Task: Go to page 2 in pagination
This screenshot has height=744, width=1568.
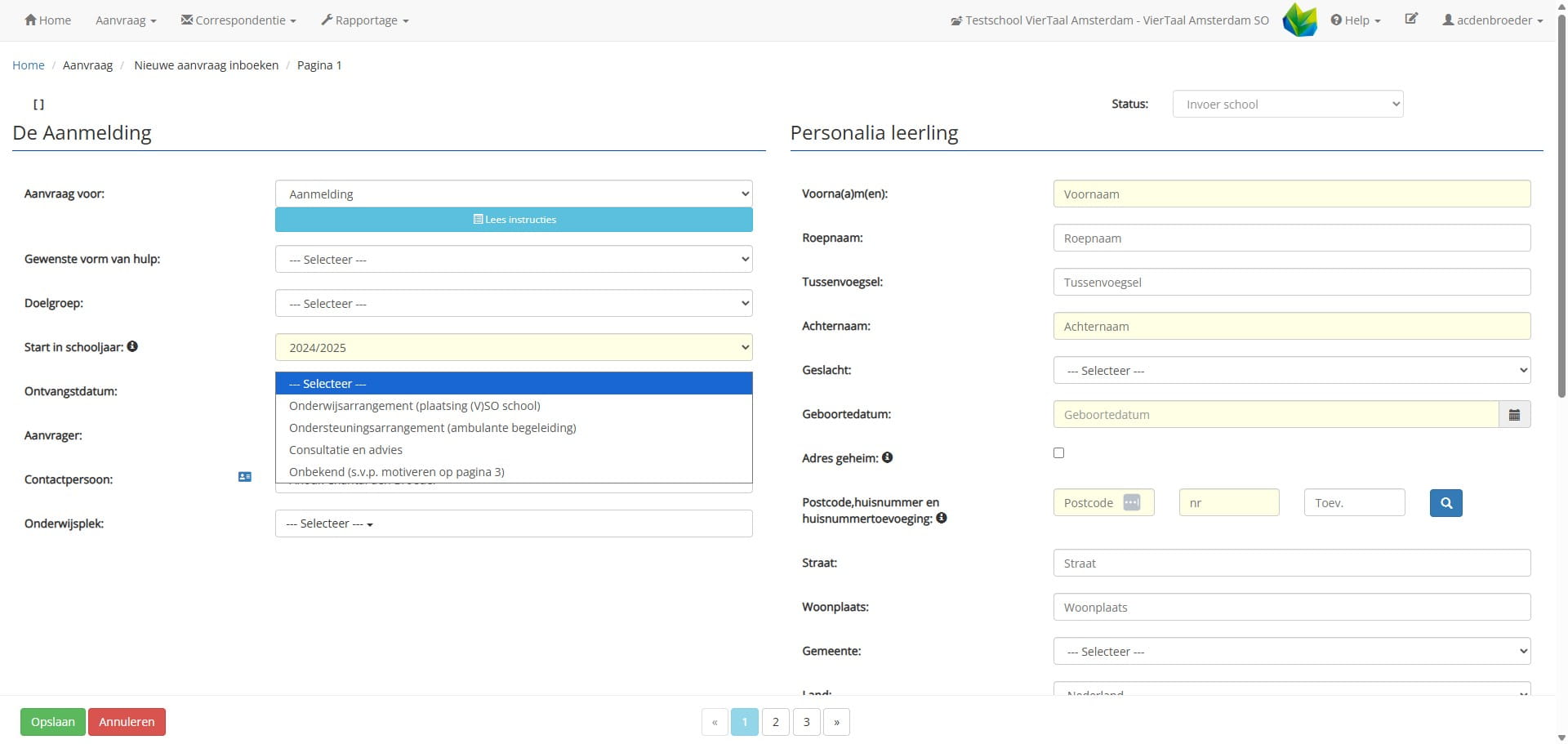Action: [776, 722]
